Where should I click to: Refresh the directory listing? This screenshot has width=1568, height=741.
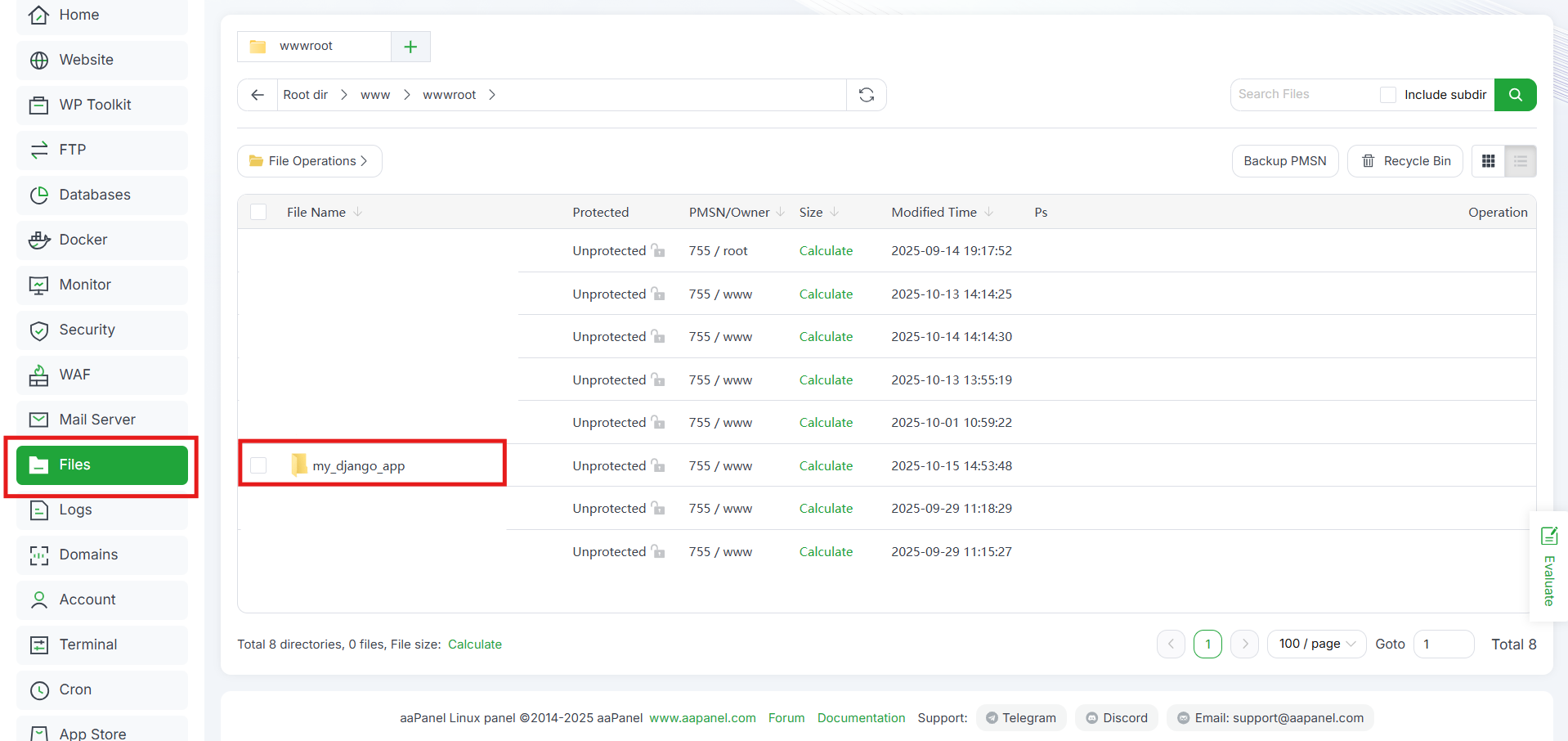(x=867, y=95)
